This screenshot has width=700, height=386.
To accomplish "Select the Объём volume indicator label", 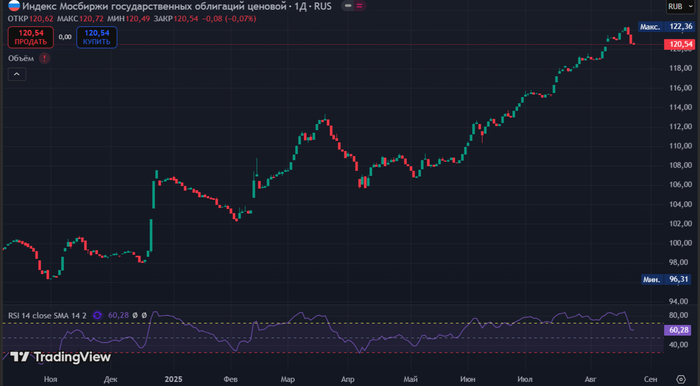I will (21, 58).
